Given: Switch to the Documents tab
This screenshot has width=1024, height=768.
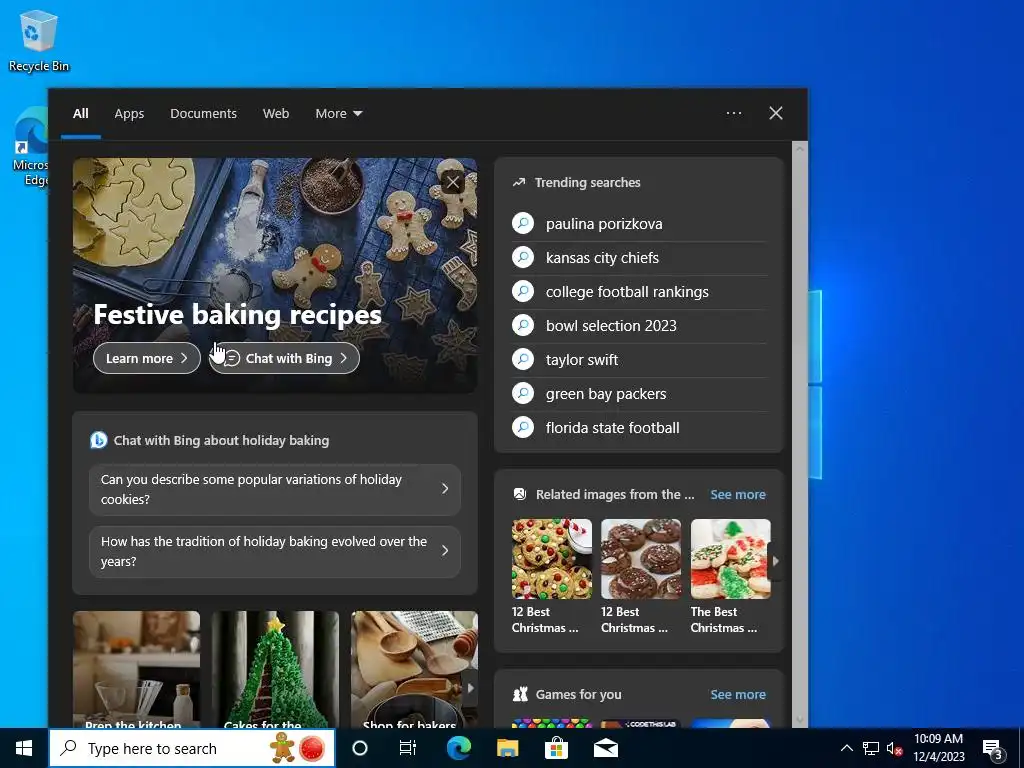Looking at the screenshot, I should click(x=203, y=114).
